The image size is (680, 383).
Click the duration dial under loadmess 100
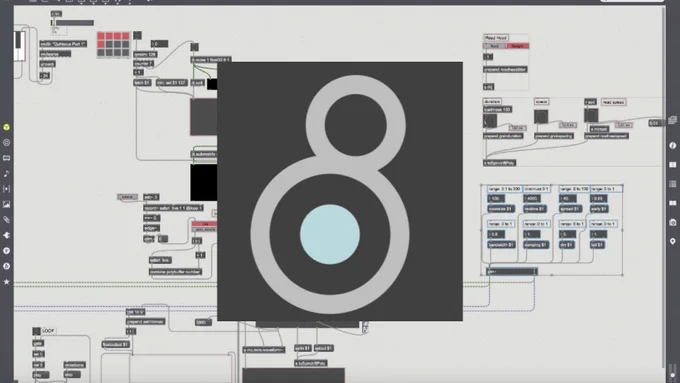coord(490,121)
